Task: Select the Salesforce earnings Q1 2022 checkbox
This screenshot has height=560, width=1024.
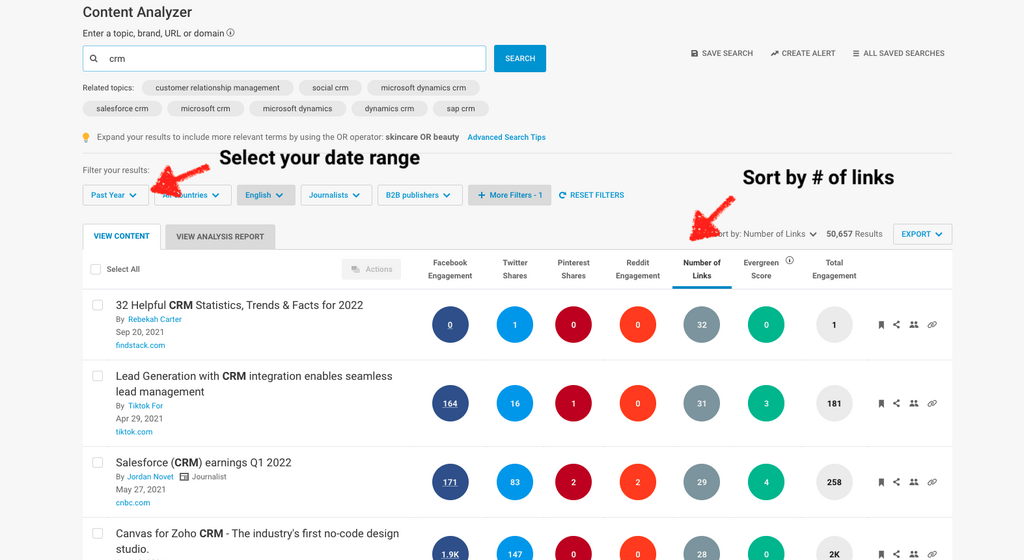Action: tap(98, 463)
